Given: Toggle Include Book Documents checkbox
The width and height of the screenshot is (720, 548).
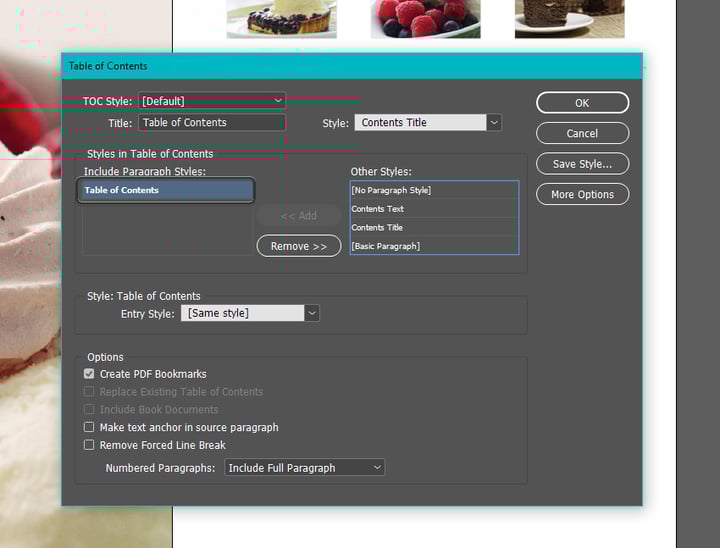Looking at the screenshot, I should (x=89, y=409).
